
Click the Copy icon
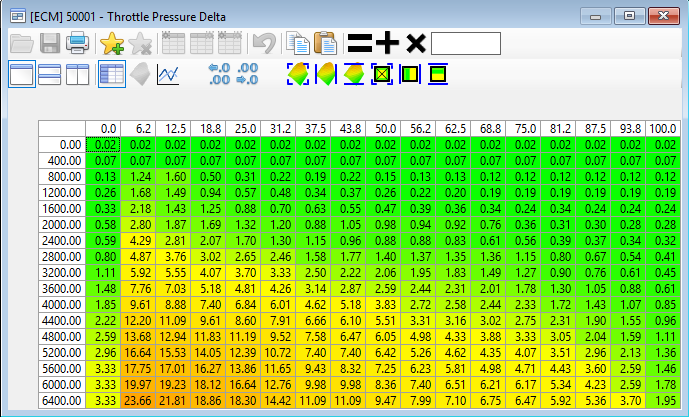tap(297, 43)
